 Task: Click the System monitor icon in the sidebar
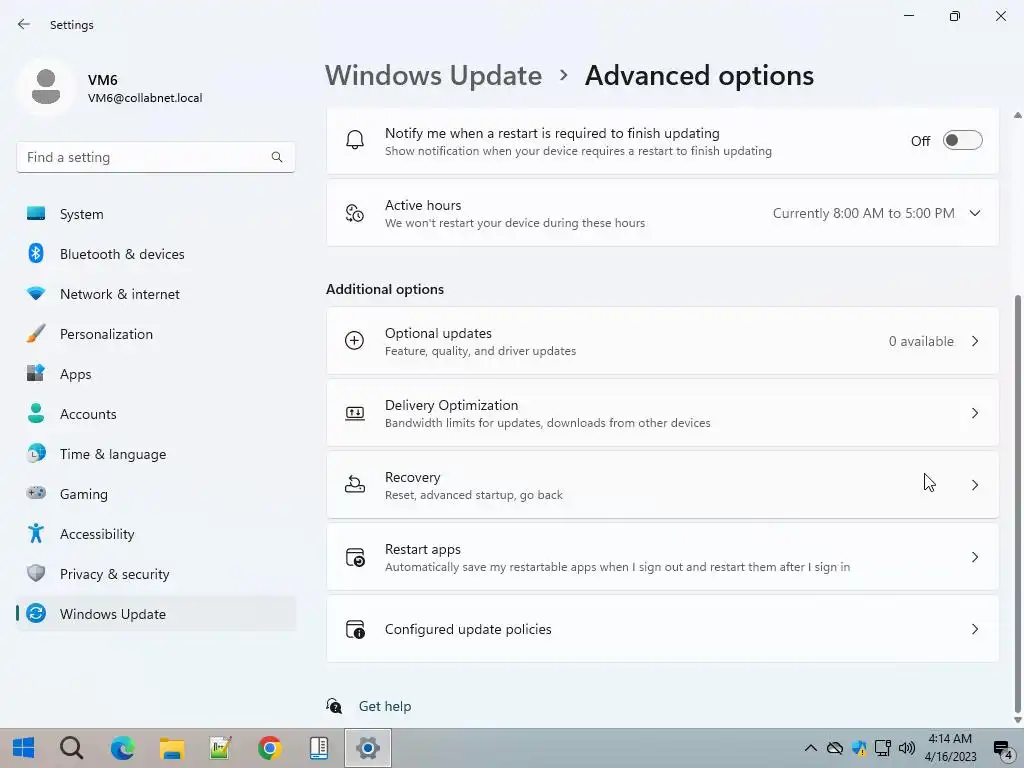(36, 214)
